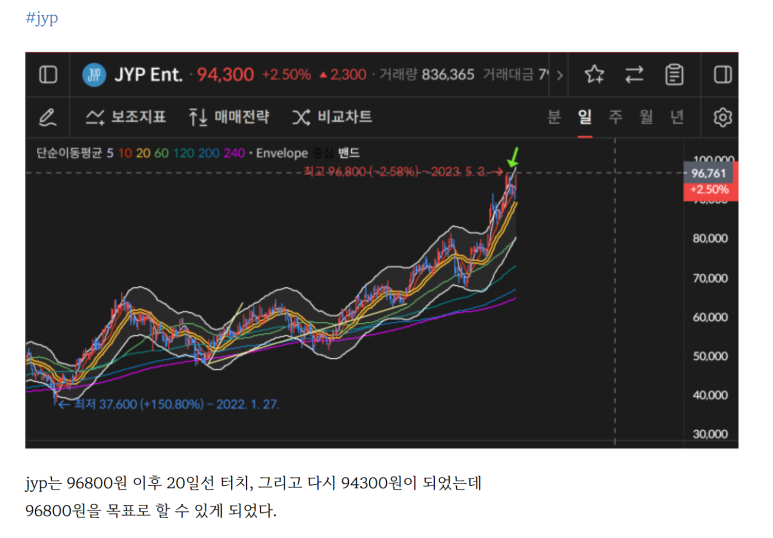This screenshot has width=773, height=538.
Task: Open 매매전략 trading strategy menu
Action: coord(229,117)
